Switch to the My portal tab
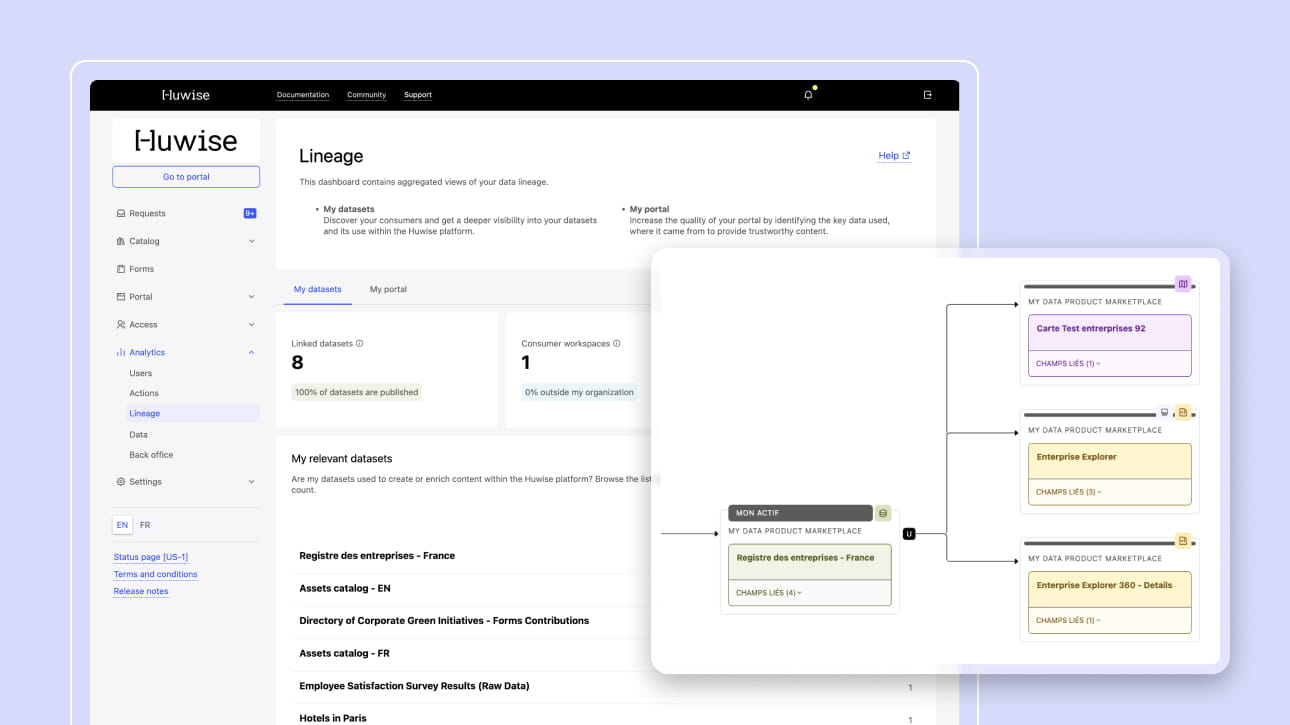Viewport: 1290px width, 725px height. click(388, 289)
